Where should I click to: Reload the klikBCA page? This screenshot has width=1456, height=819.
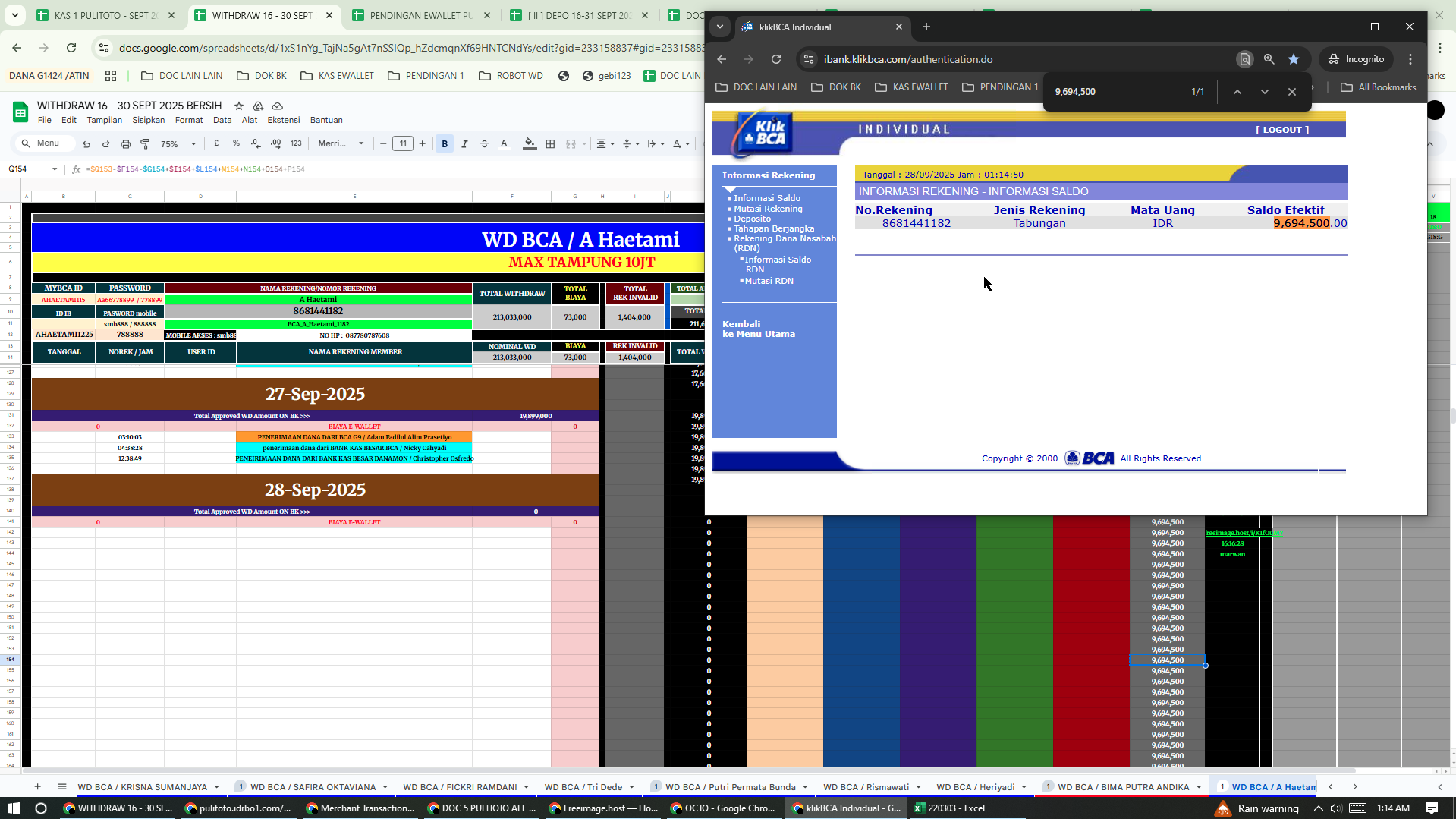click(775, 59)
